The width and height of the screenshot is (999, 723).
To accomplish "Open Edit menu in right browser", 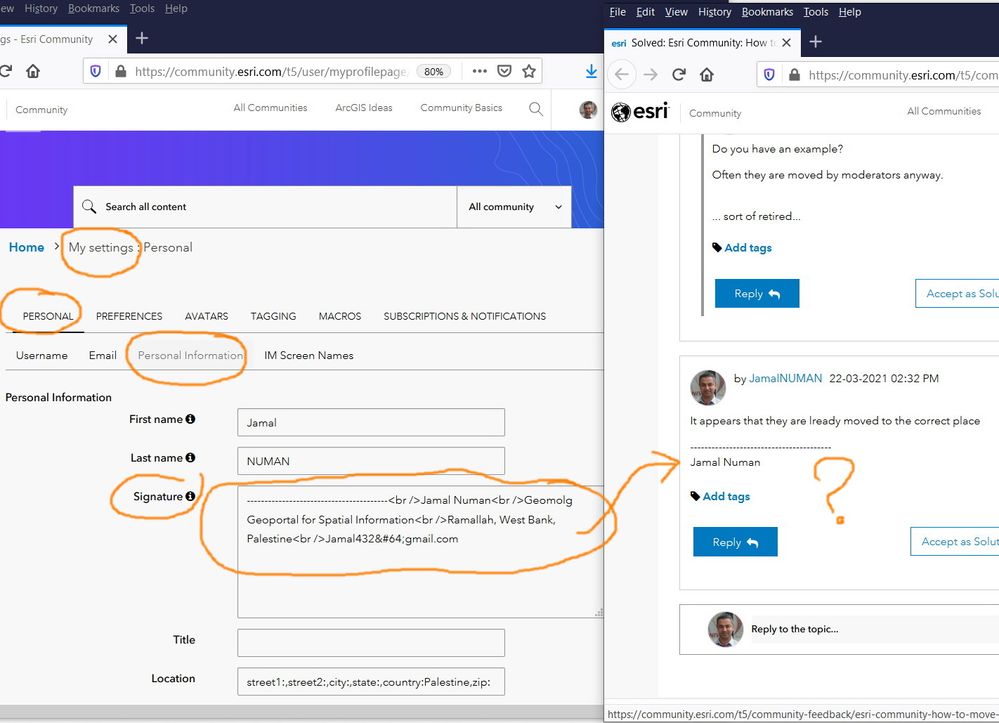I will point(645,11).
